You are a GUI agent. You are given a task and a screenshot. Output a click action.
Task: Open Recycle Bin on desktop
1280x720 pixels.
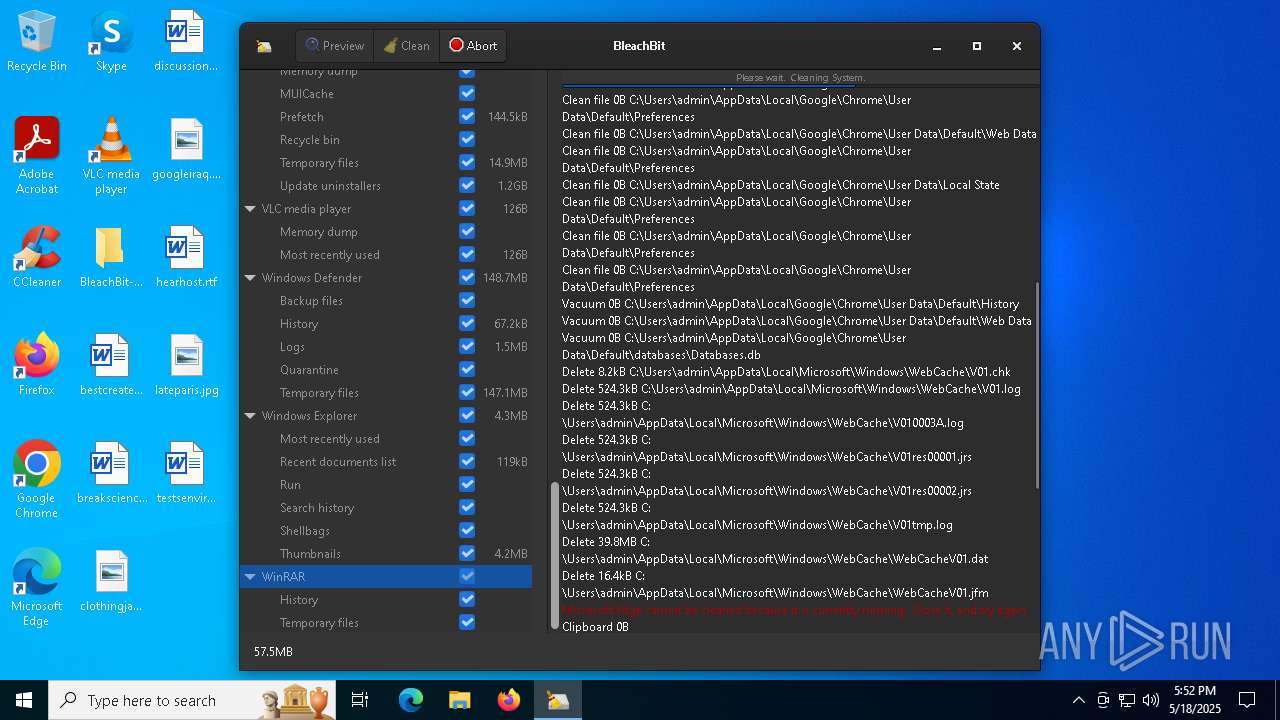click(37, 42)
